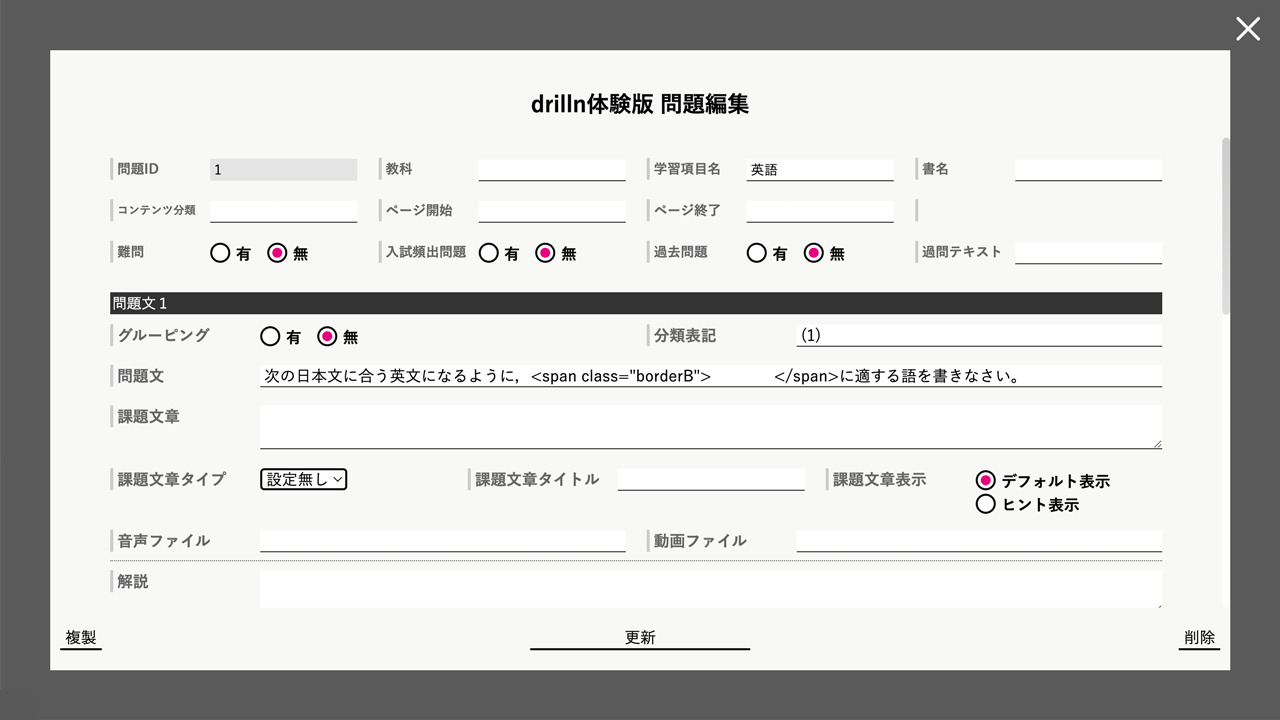The height and width of the screenshot is (720, 1280).
Task: Set グルーピング to 有
Action: 270,336
